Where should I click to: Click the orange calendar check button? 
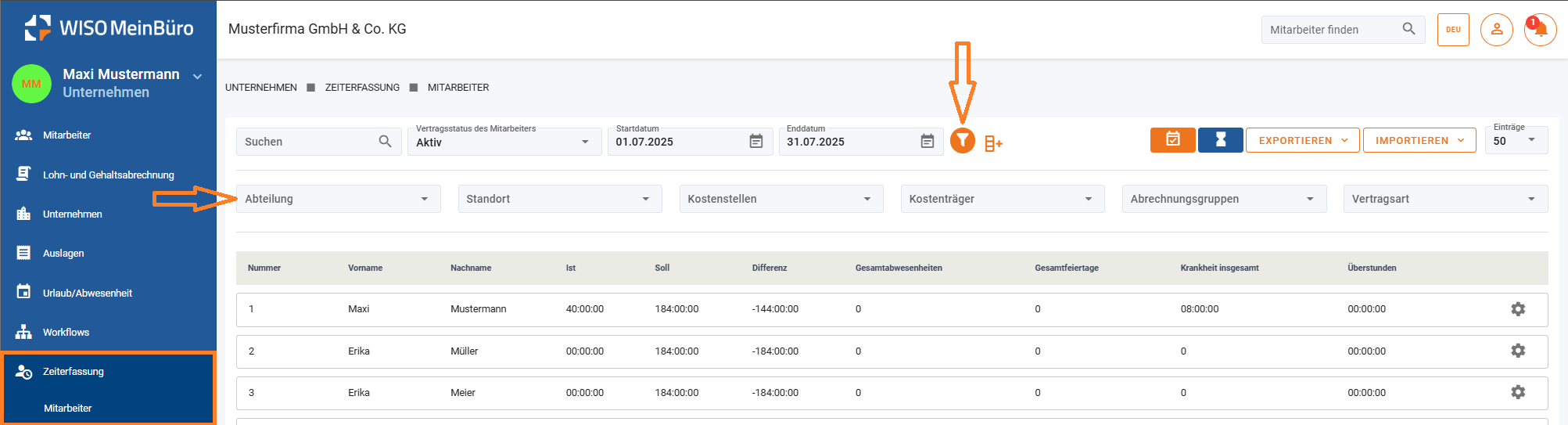[1172, 140]
